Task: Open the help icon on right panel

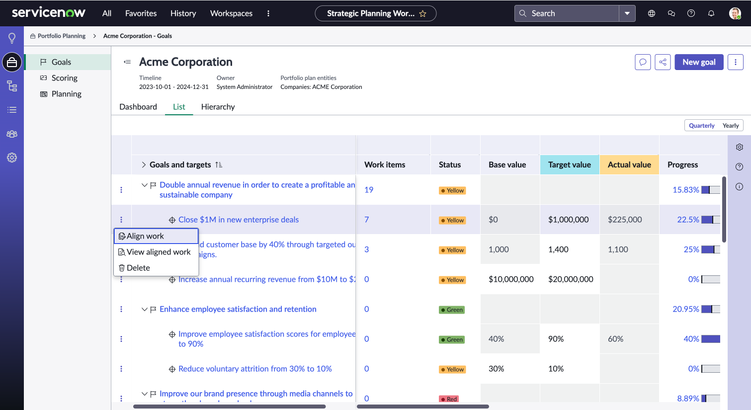Action: coord(740,167)
